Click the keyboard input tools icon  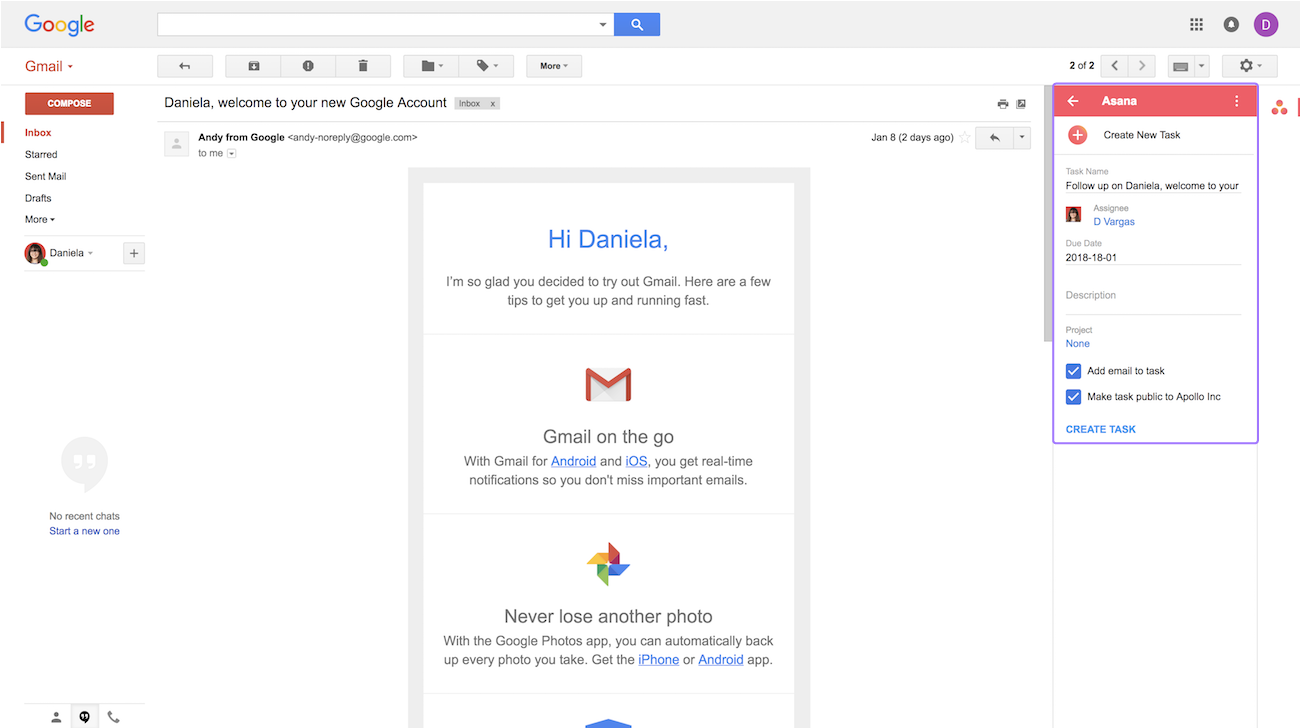pyautogui.click(x=1181, y=66)
